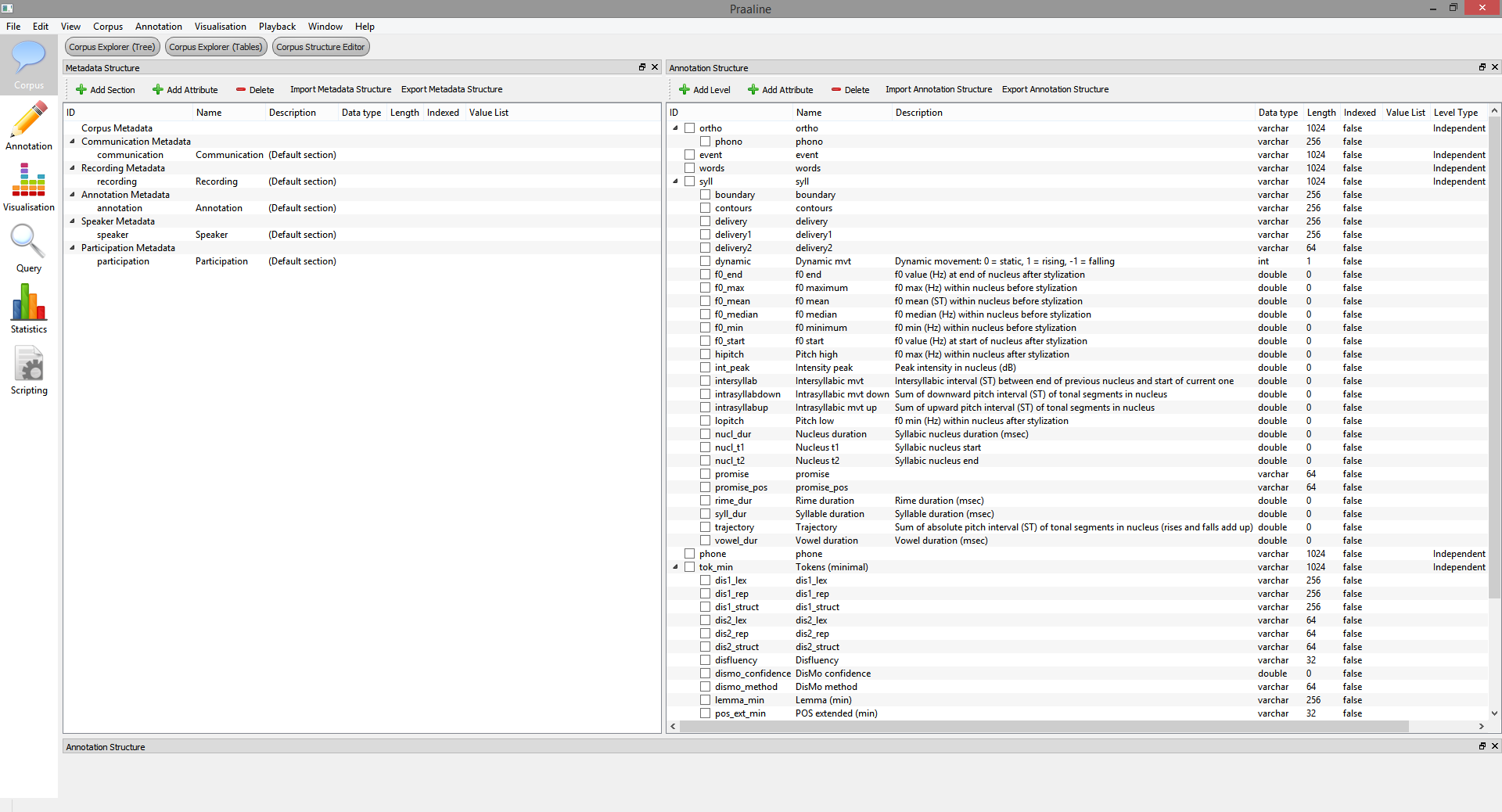Switch to Corpus Explorer (Tree)
Viewport: 1502px width, 812px height.
pos(112,47)
